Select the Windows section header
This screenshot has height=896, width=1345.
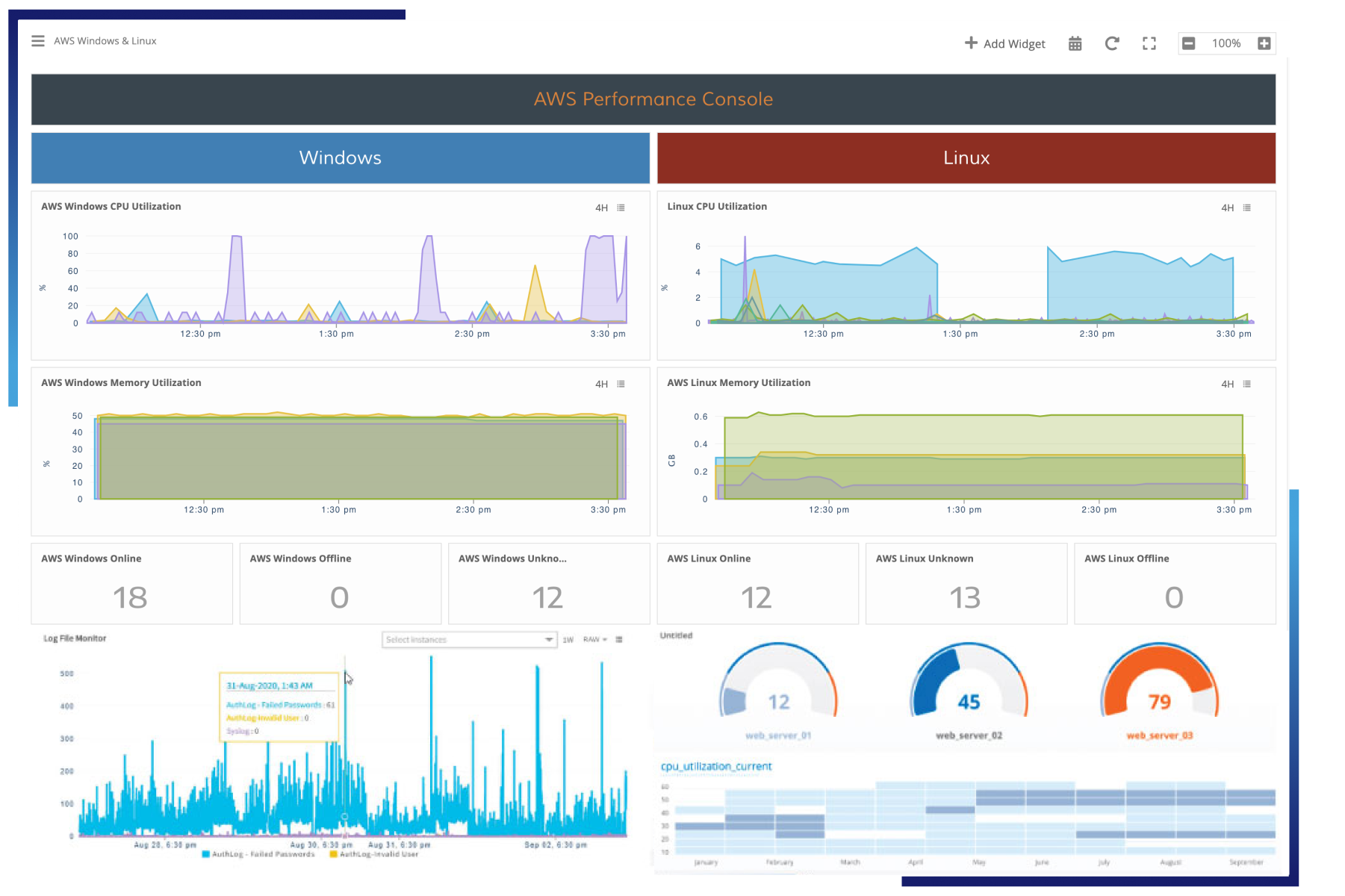(341, 158)
